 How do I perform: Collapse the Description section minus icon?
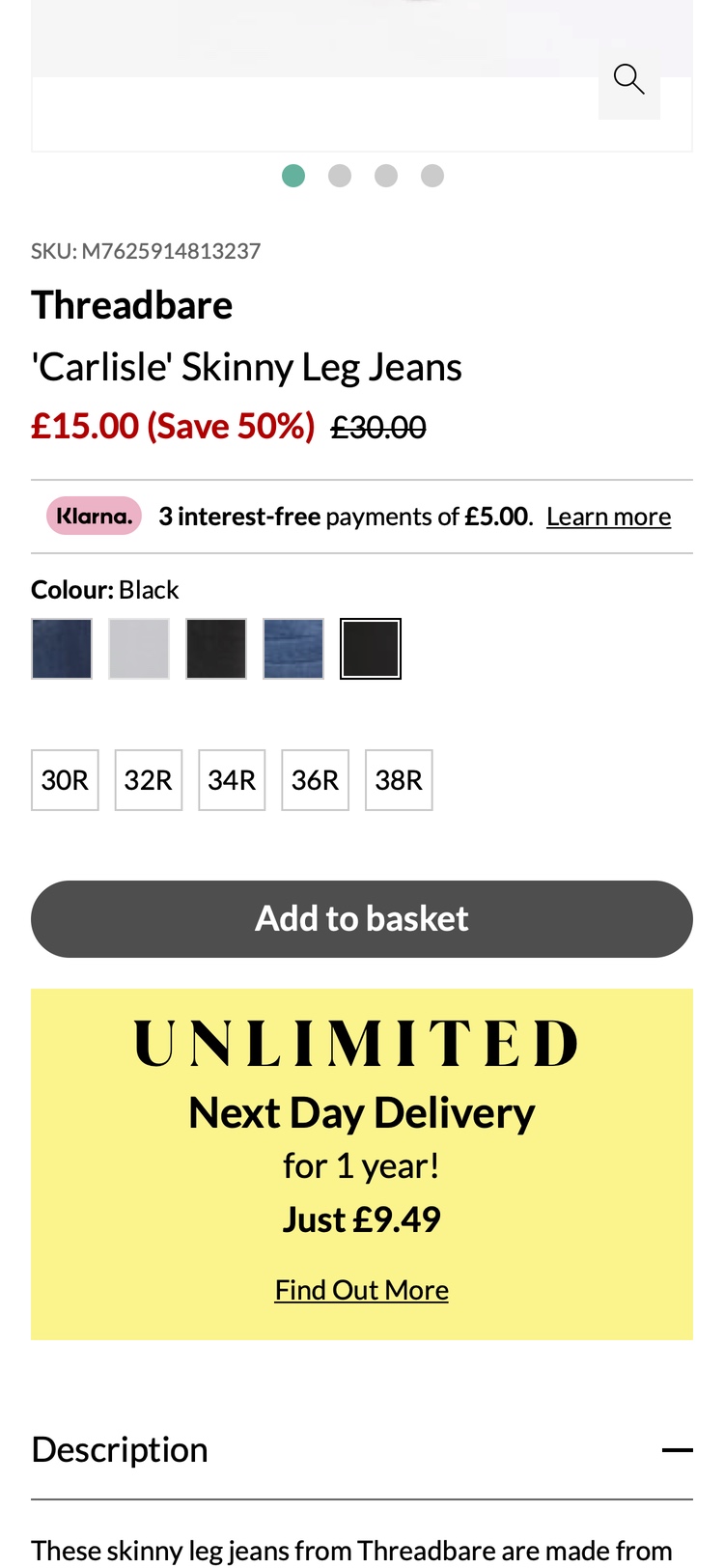[x=677, y=1450]
